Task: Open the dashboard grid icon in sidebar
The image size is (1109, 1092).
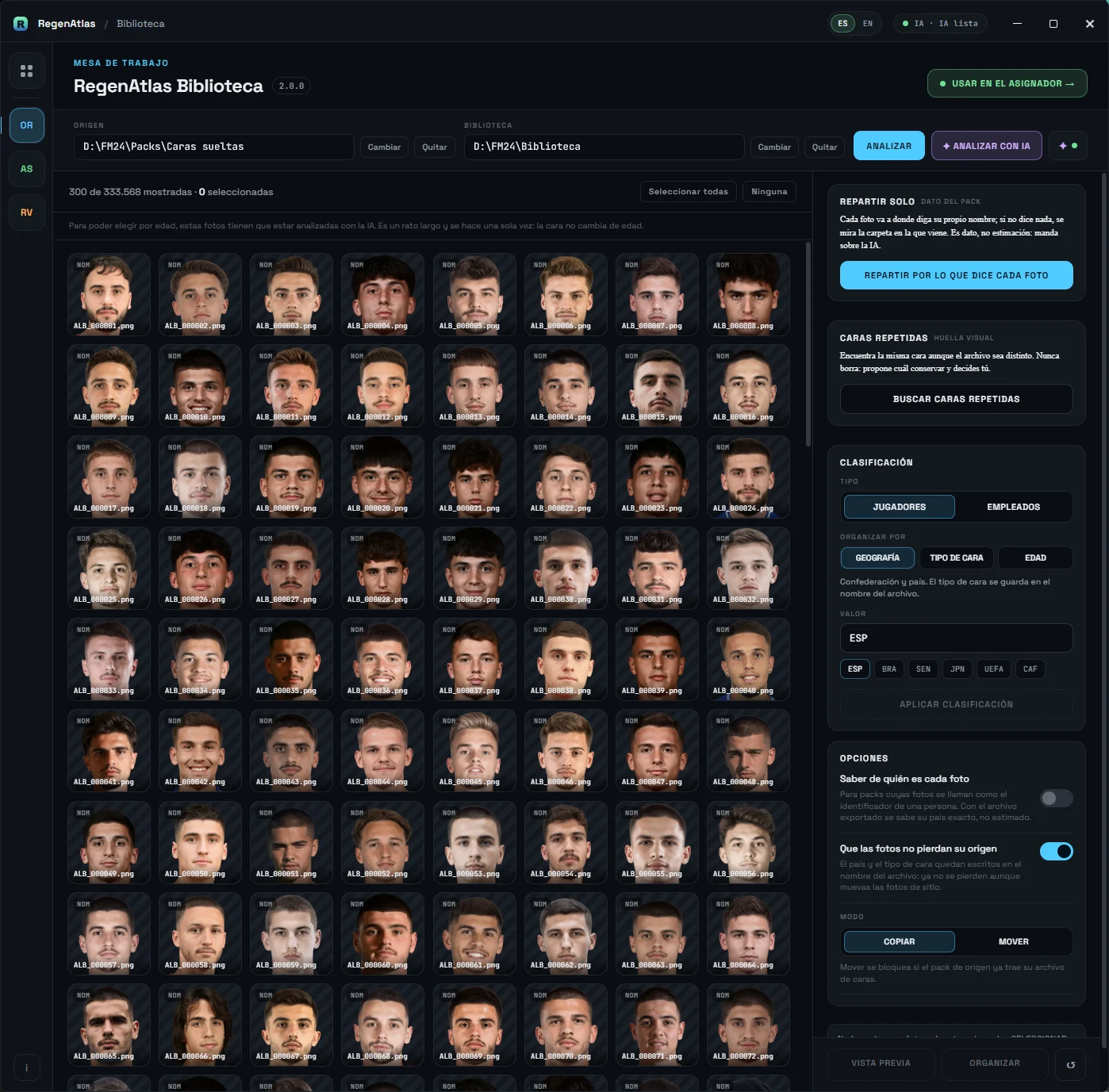Action: tap(26, 71)
